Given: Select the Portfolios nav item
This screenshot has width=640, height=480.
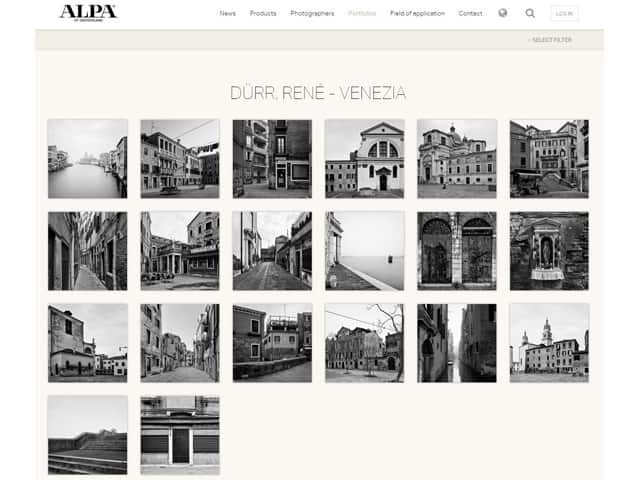Looking at the screenshot, I should (362, 14).
